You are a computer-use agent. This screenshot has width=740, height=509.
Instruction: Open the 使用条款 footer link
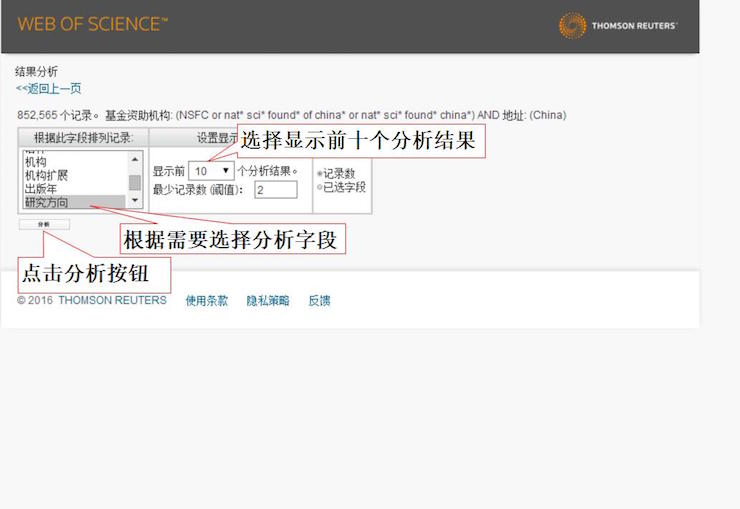[x=206, y=300]
